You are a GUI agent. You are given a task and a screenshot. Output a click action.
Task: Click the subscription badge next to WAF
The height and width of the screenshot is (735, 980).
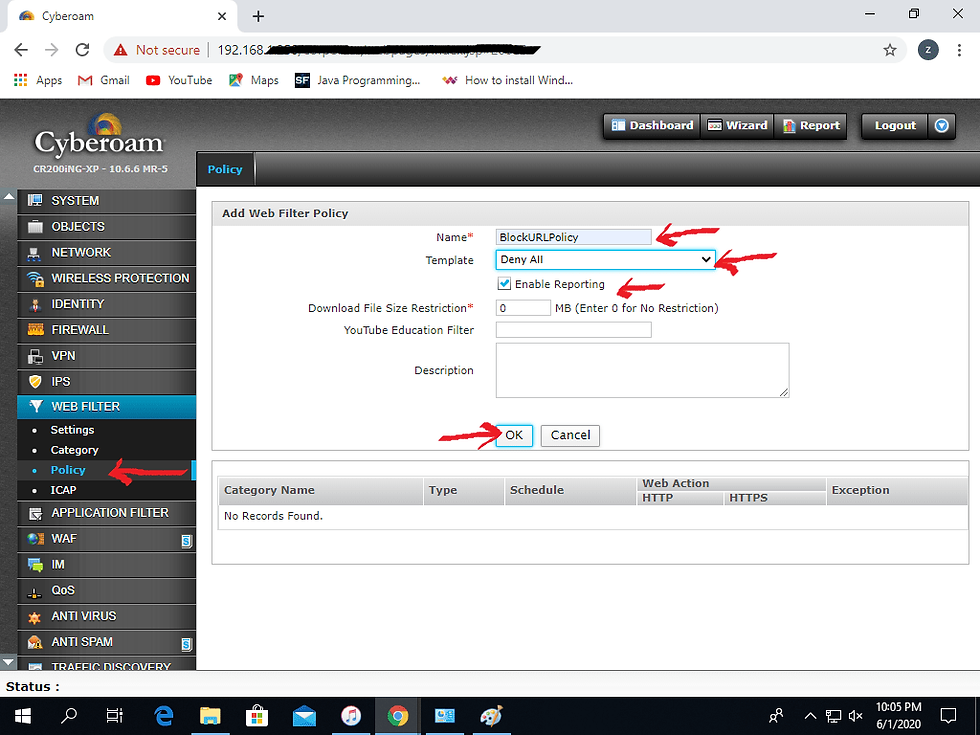coord(186,541)
